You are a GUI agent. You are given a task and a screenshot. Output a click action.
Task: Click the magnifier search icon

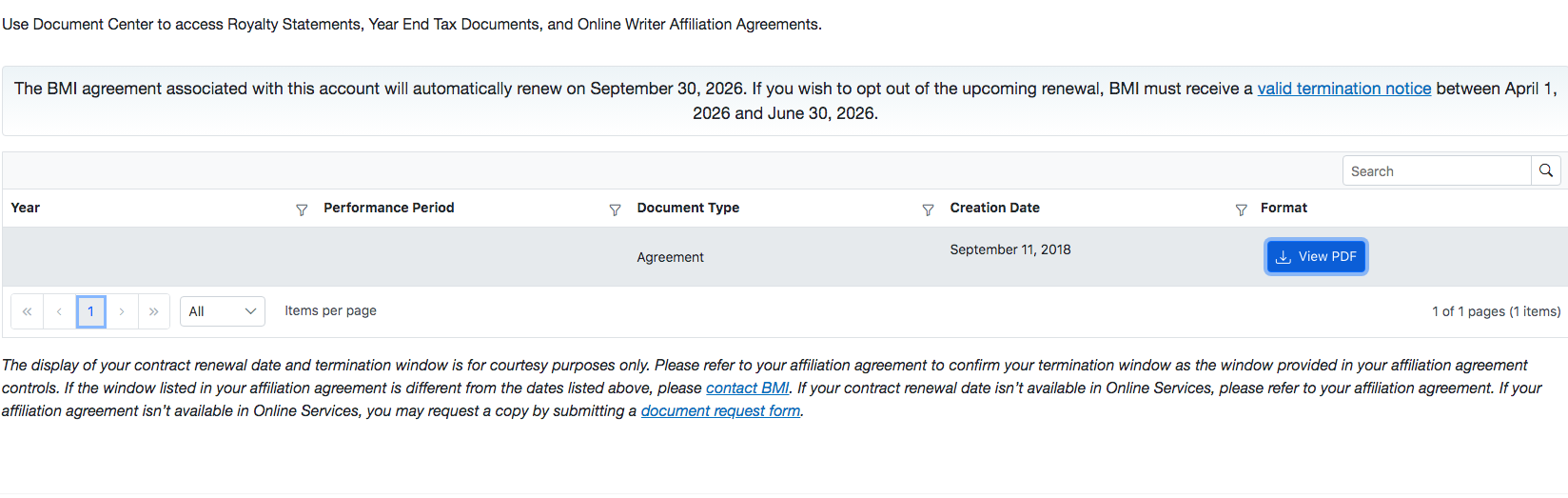[1546, 170]
